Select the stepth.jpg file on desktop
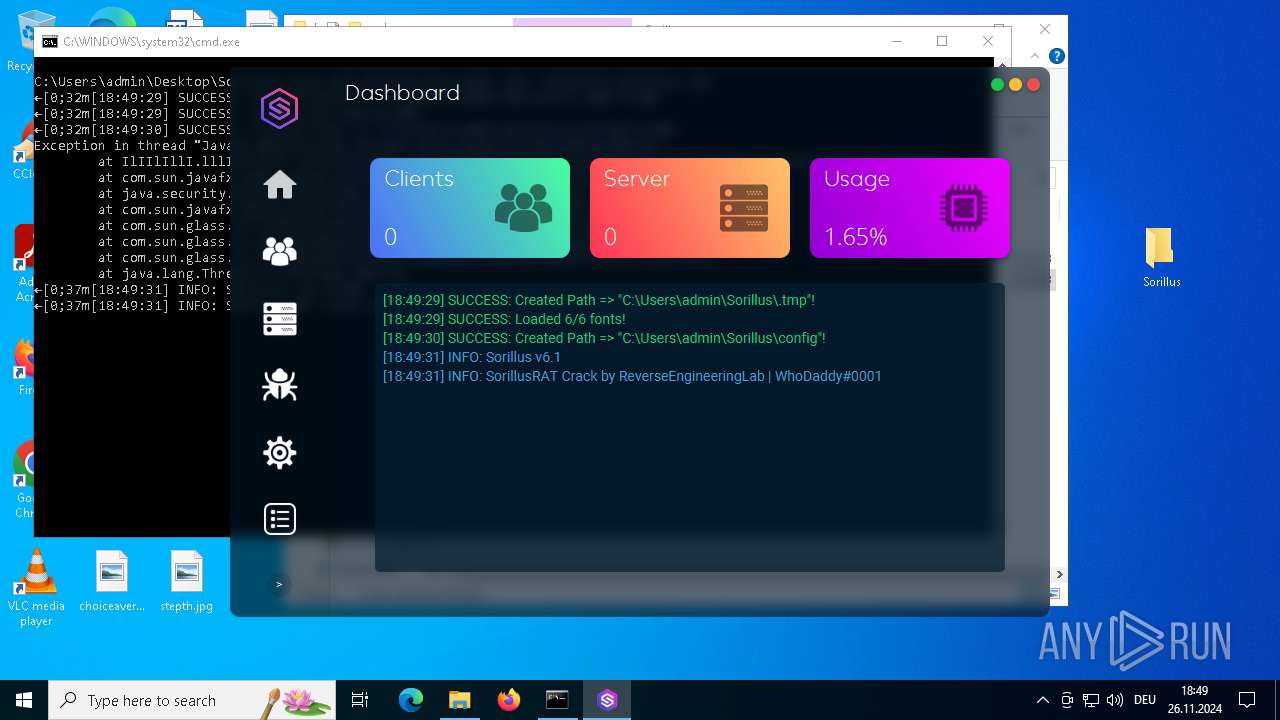The width and height of the screenshot is (1280, 720). [x=187, y=581]
